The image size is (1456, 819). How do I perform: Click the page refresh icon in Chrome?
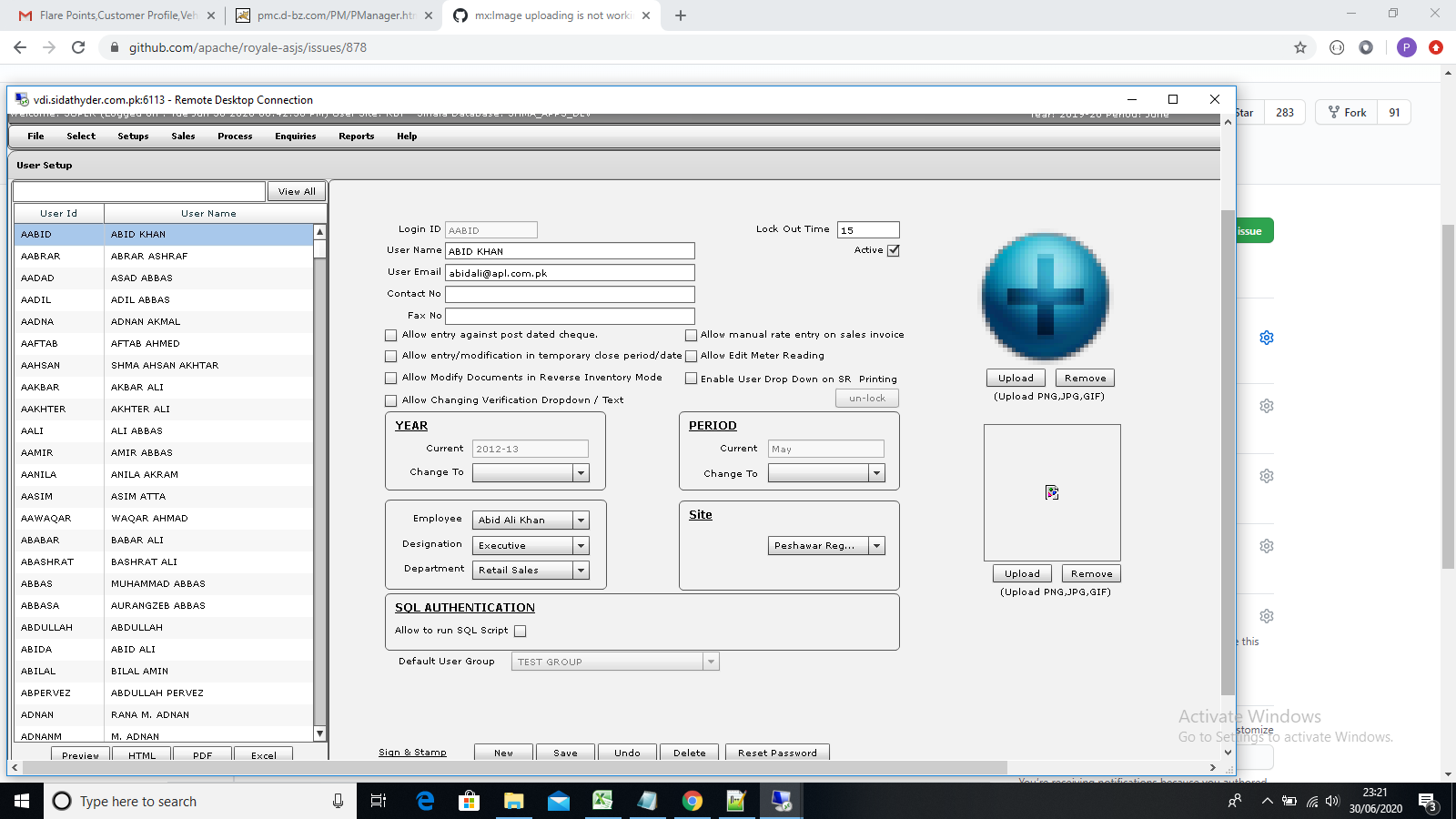[x=78, y=46]
